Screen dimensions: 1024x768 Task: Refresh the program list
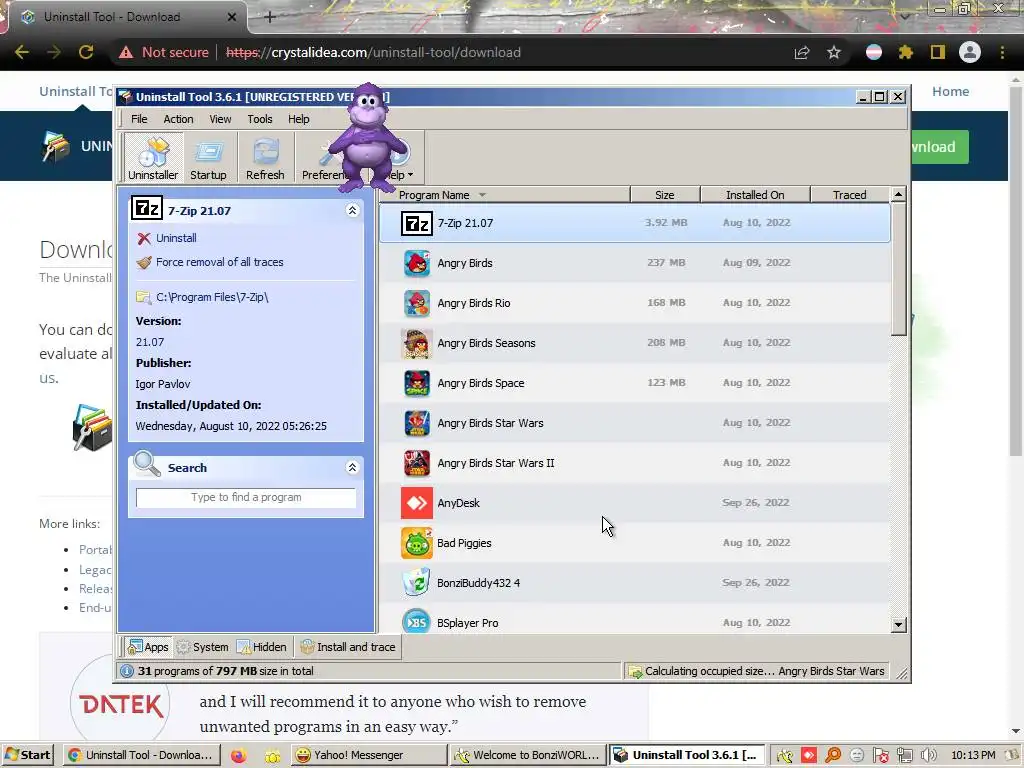coord(264,157)
